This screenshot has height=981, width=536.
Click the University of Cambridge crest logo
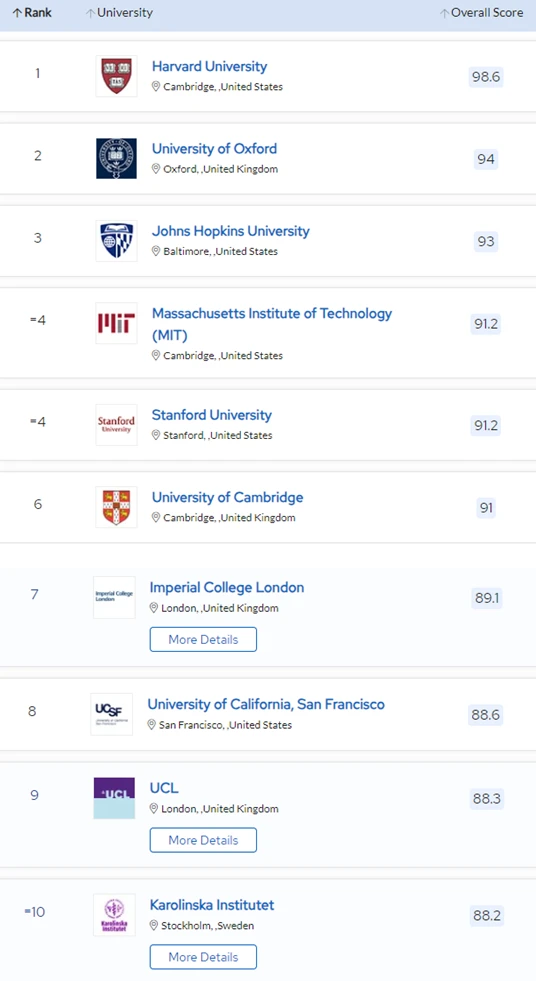click(116, 507)
